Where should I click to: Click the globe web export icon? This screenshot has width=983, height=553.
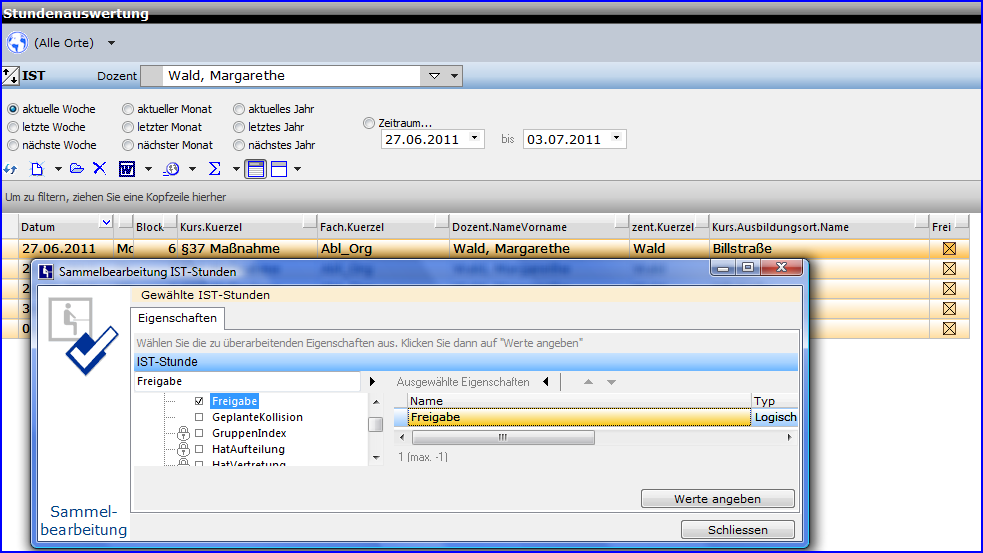click(x=171, y=169)
